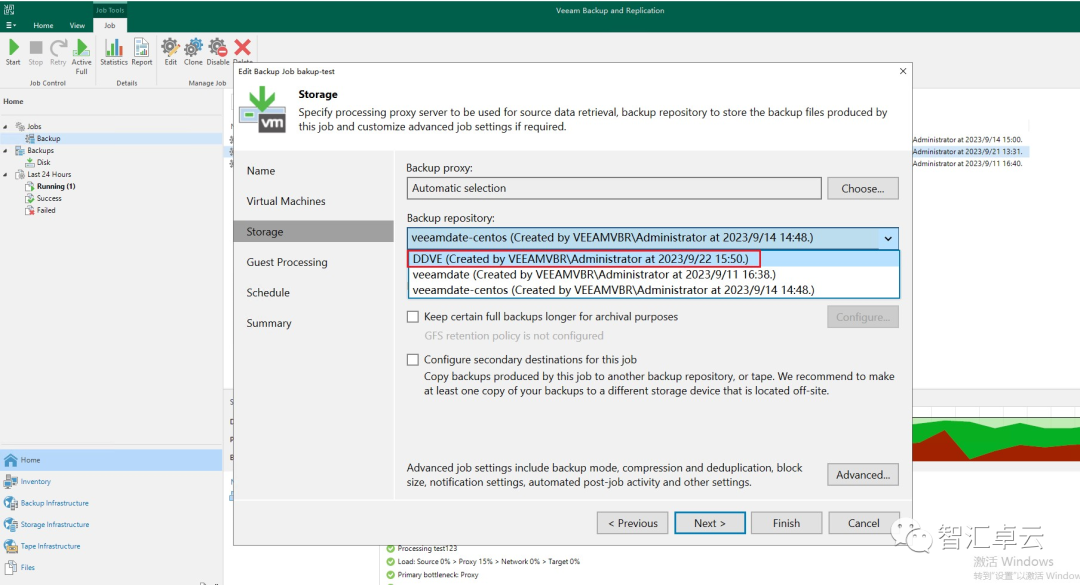Screen dimensions: 1080x585
Task: Start an Active Full backup
Action: (81, 57)
